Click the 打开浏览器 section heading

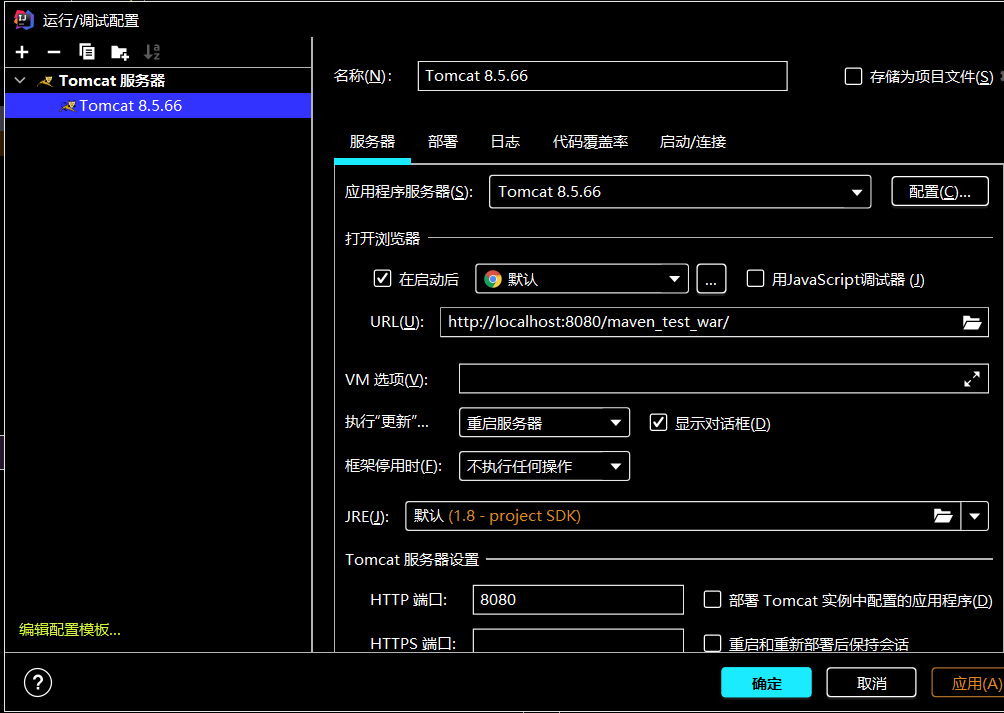[382, 239]
